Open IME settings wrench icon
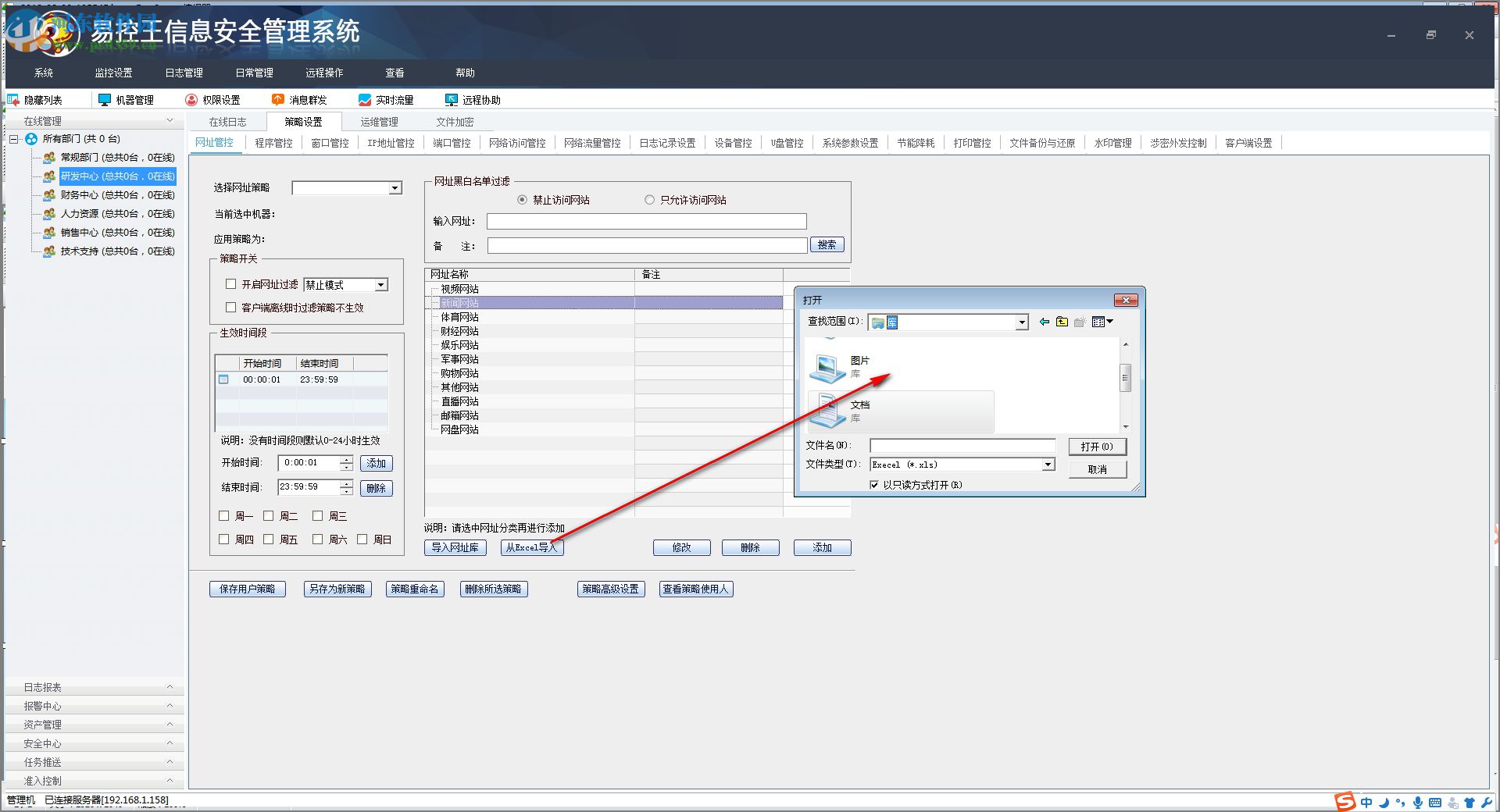 point(1486,803)
